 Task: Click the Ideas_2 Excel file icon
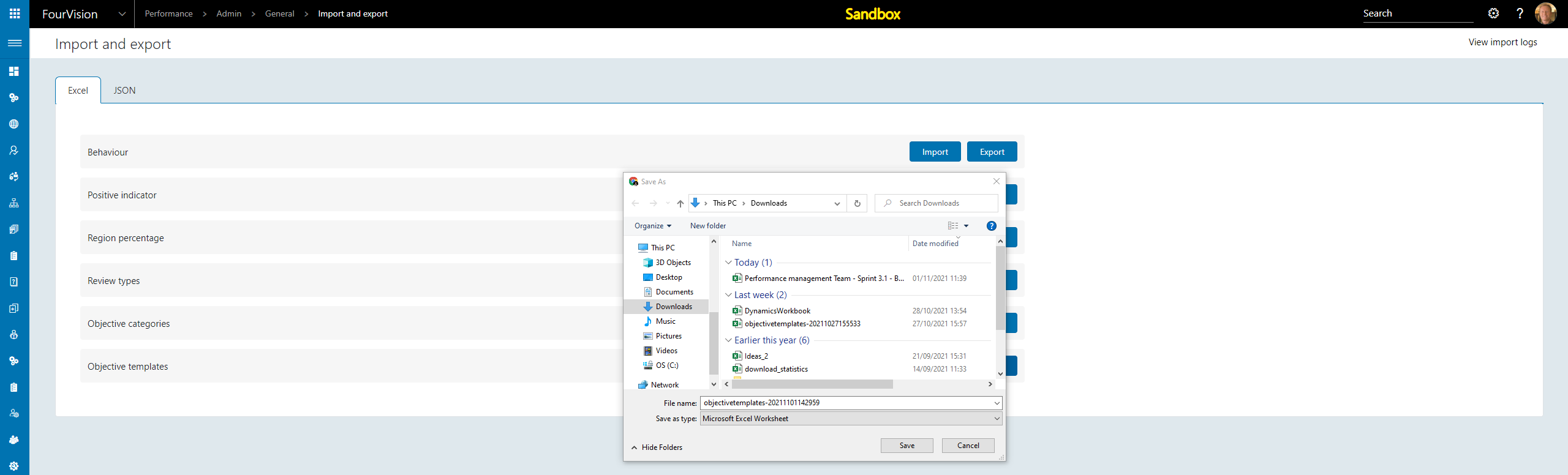click(x=737, y=356)
